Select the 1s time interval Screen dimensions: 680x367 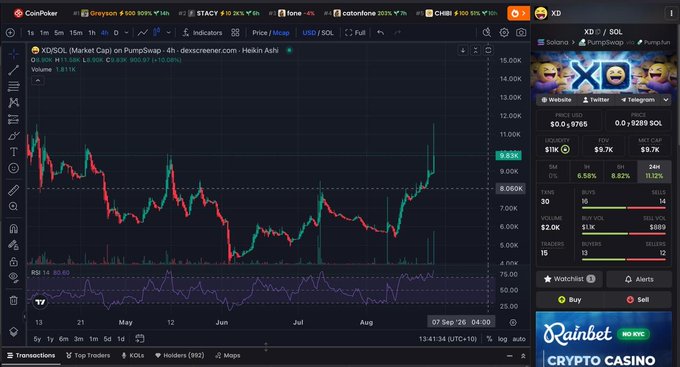tap(30, 33)
